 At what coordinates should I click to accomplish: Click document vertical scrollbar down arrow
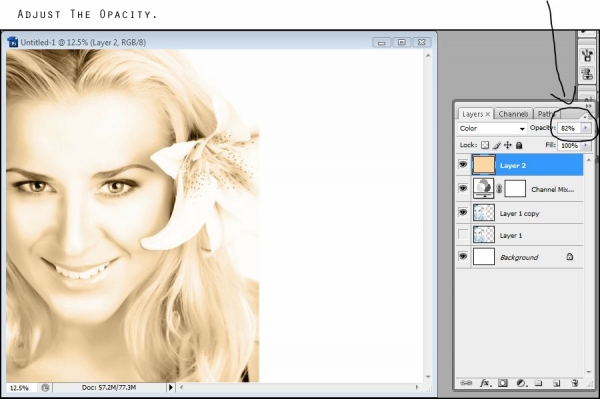[428, 377]
